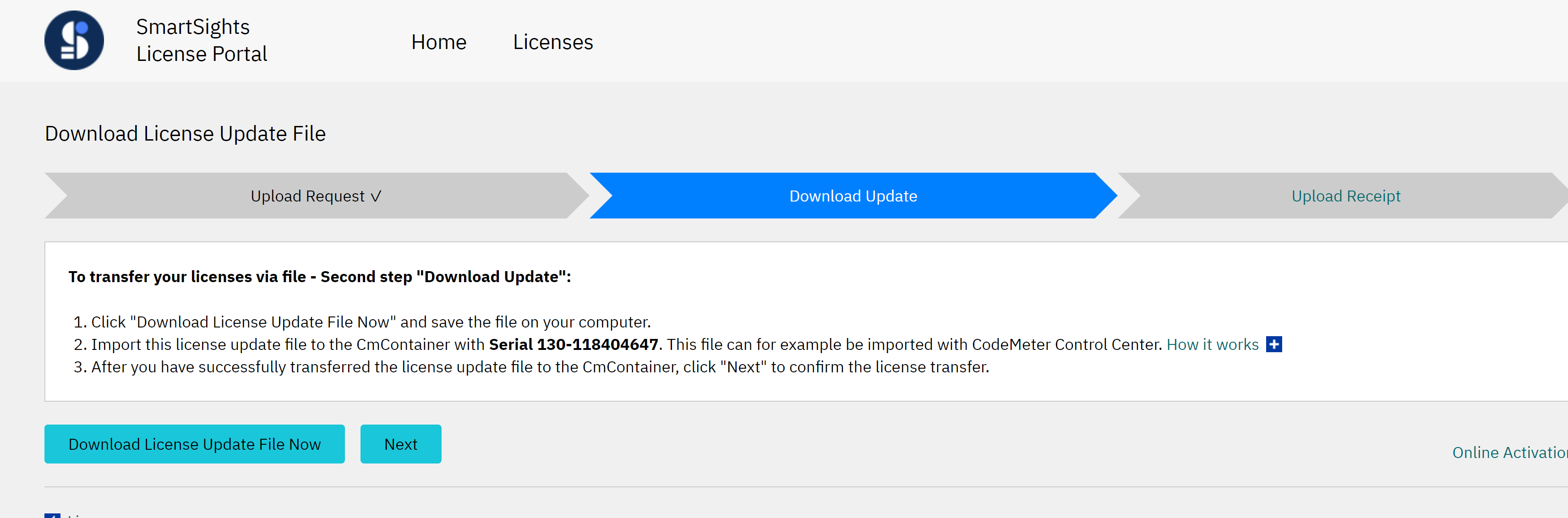The width and height of the screenshot is (1568, 518).
Task: Click instruction one about saving the file
Action: coord(371,322)
